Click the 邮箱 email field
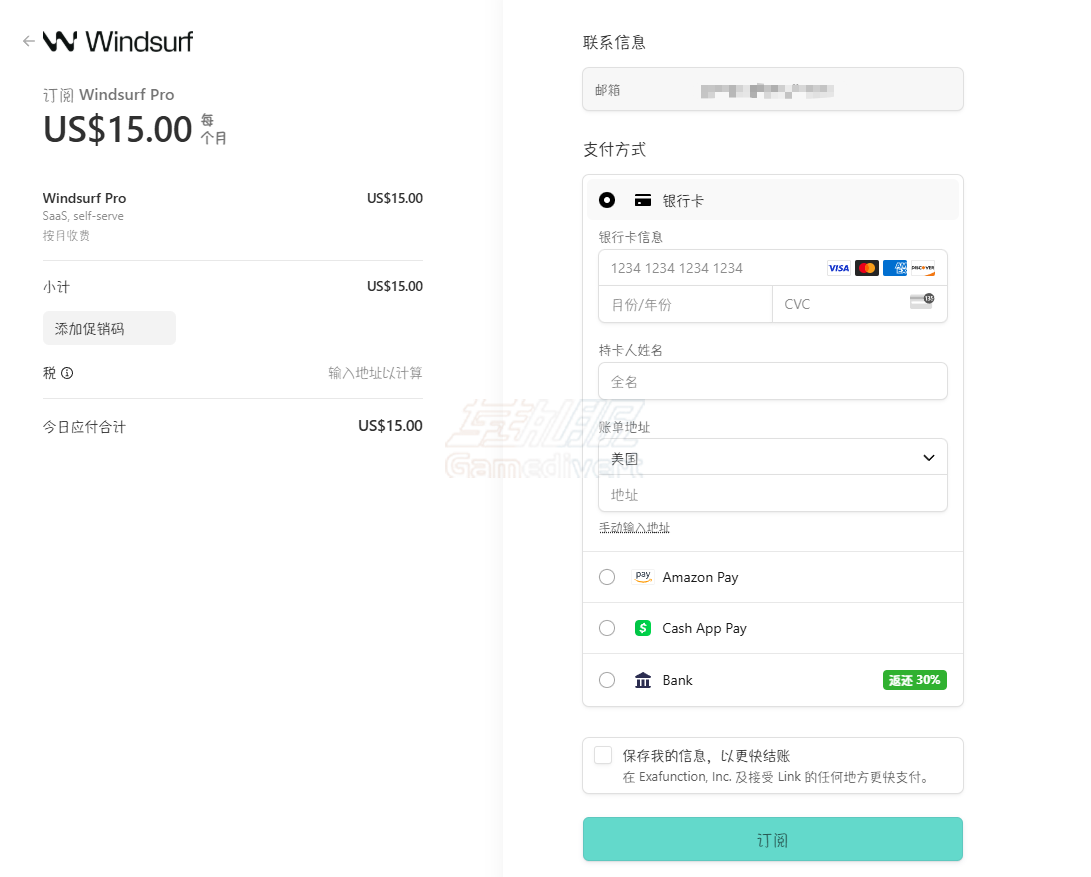 pos(772,89)
